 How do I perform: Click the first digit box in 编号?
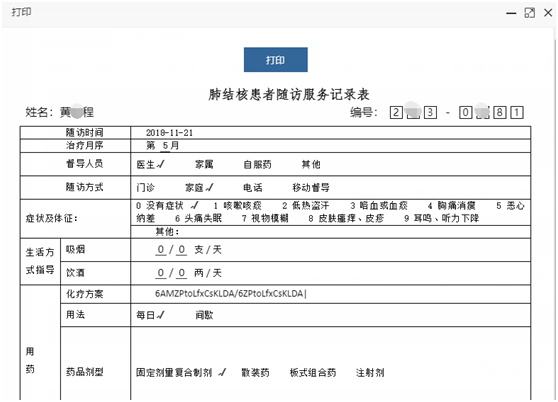(x=396, y=112)
